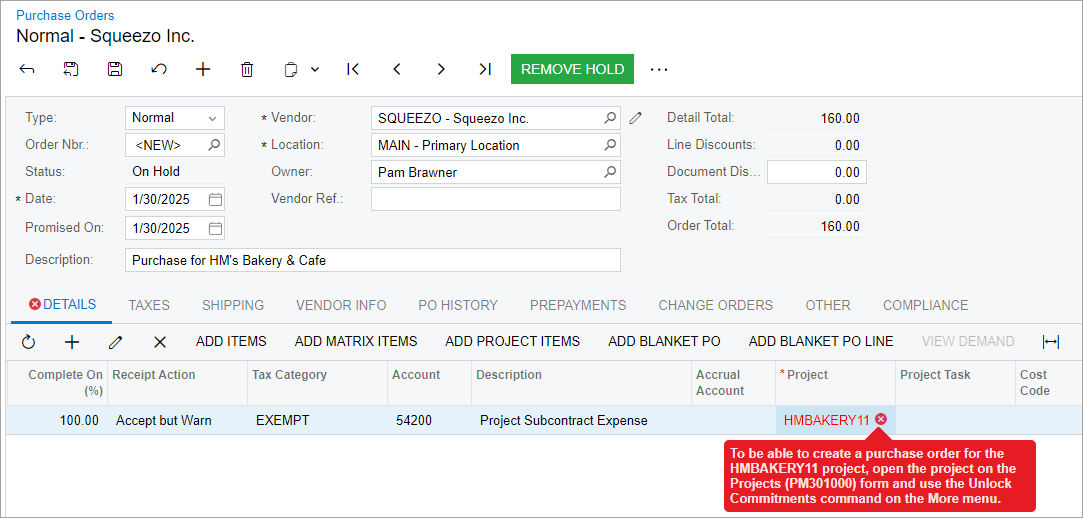Click the pencil icon beside Vendor
This screenshot has width=1083, height=518.
[635, 118]
